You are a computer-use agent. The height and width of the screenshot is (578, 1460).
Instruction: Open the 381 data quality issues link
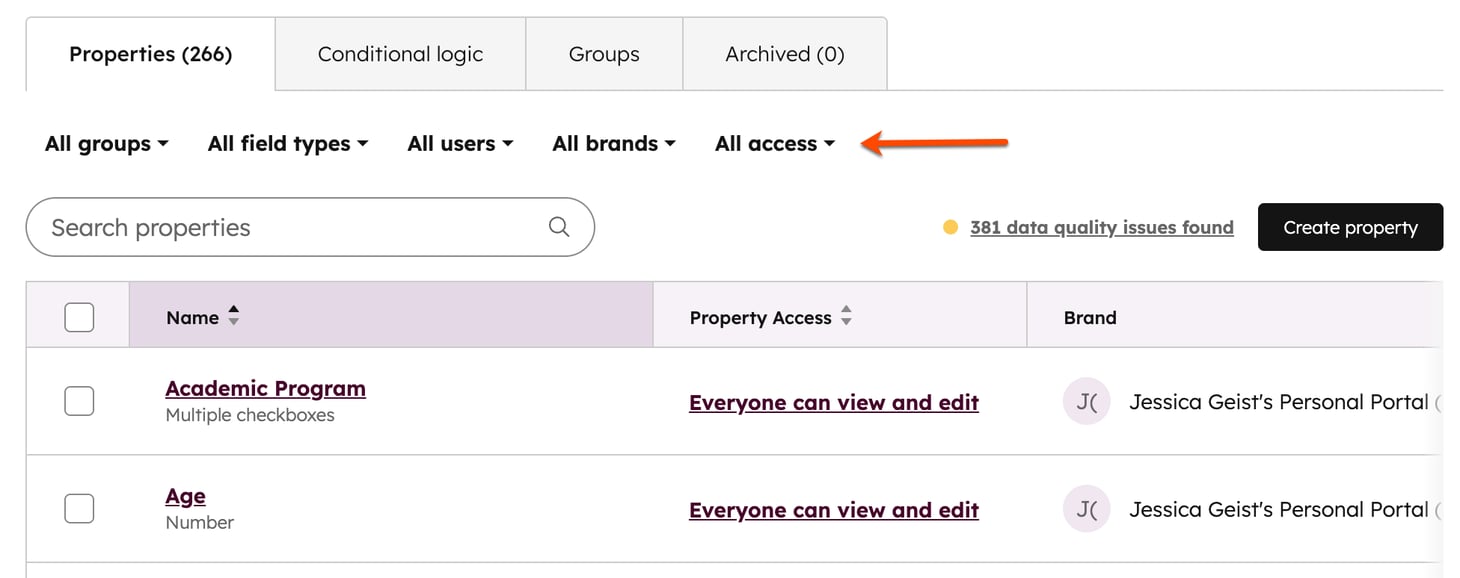[x=1101, y=227]
